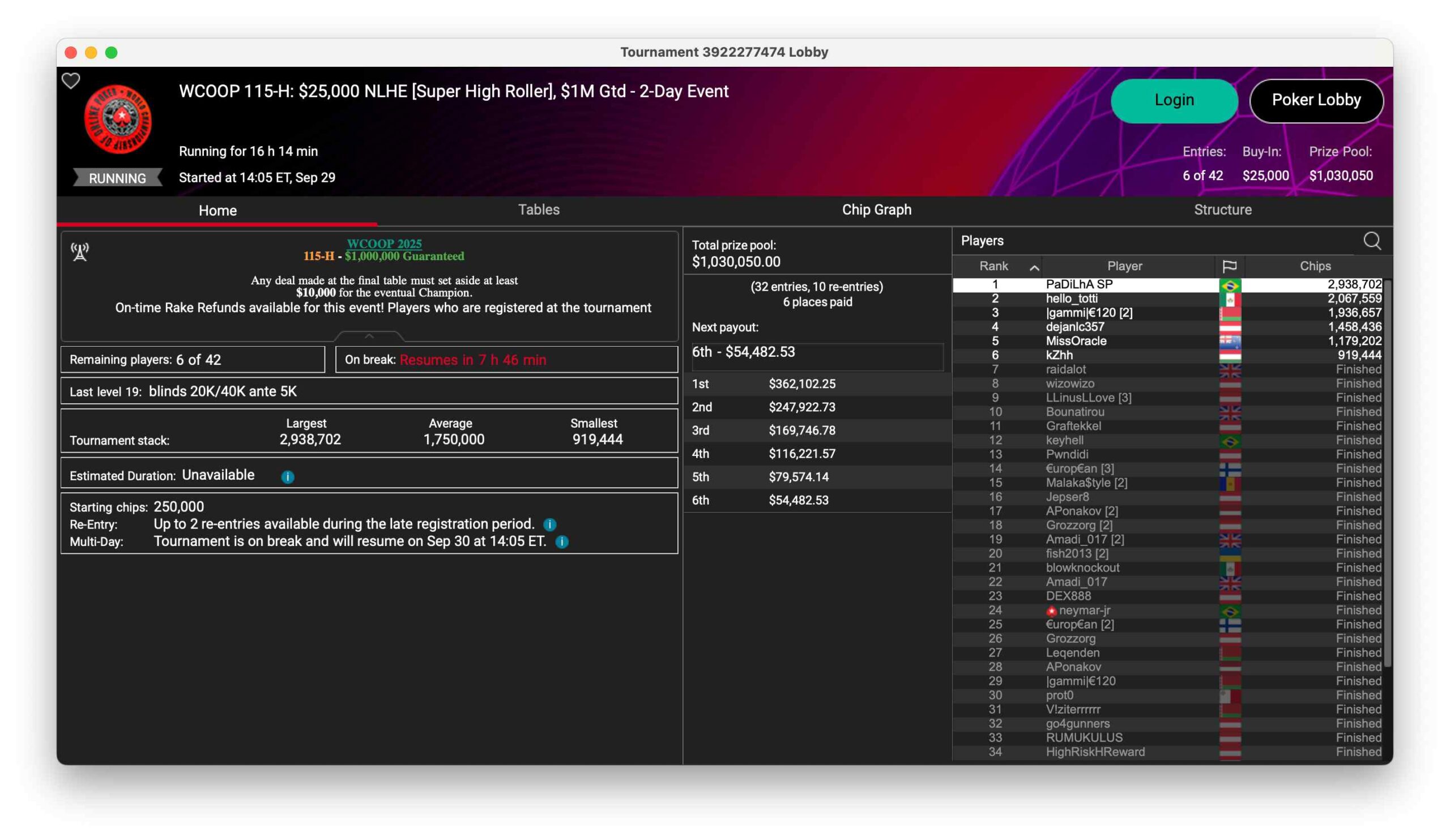The height and width of the screenshot is (840, 1450).
Task: Click info icon beside Multi-Day description
Action: point(561,541)
